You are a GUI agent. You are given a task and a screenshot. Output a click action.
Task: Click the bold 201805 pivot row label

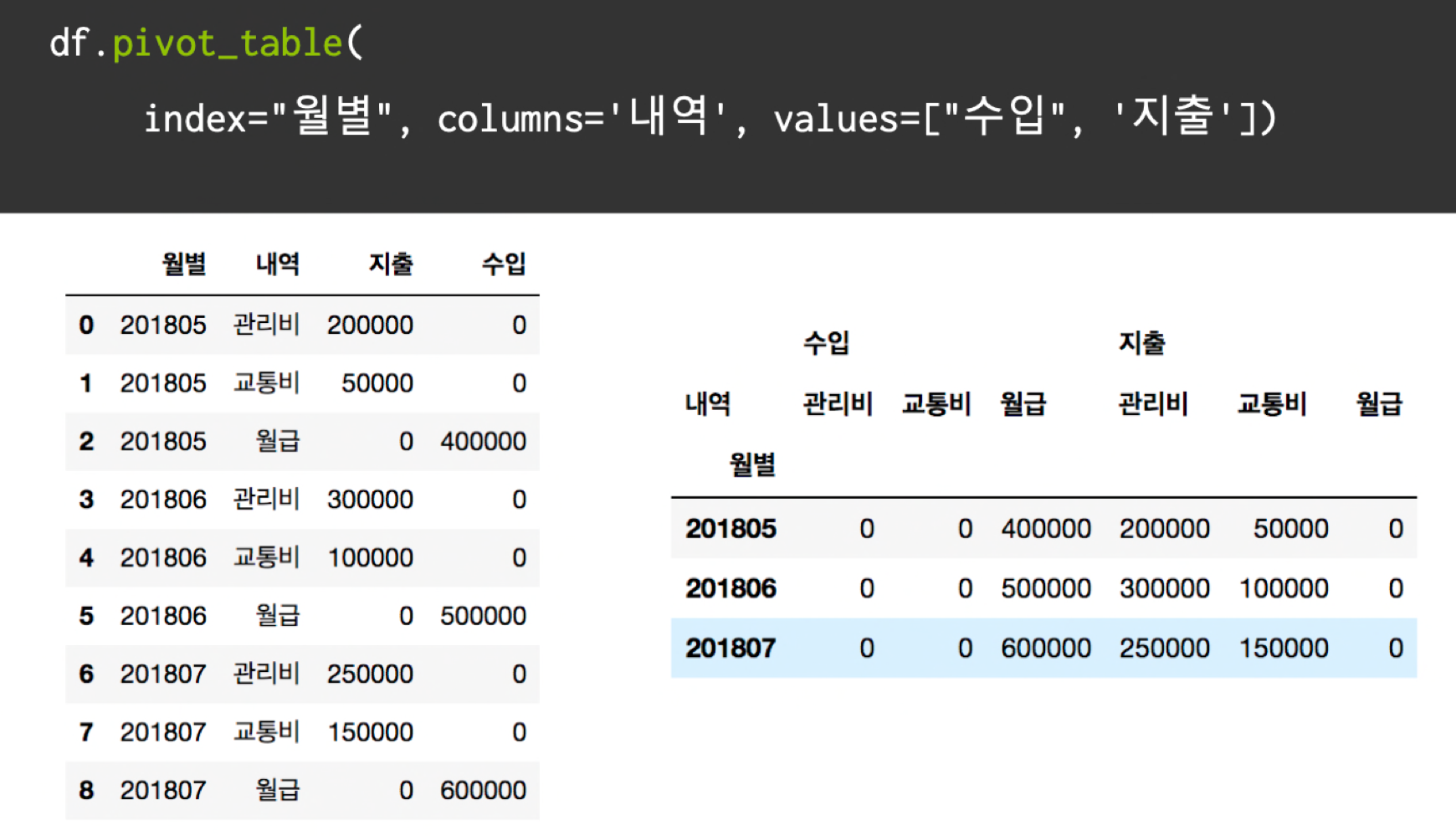[731, 529]
